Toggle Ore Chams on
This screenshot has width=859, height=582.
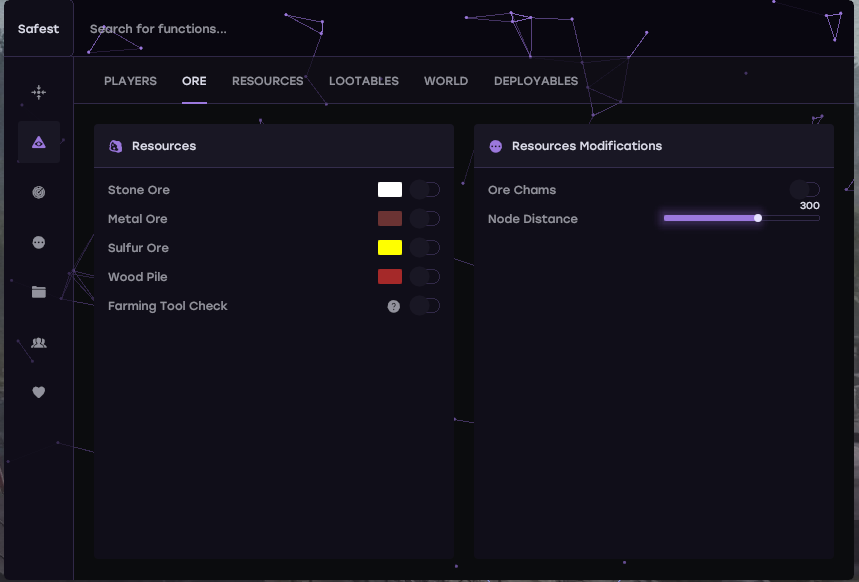point(805,190)
